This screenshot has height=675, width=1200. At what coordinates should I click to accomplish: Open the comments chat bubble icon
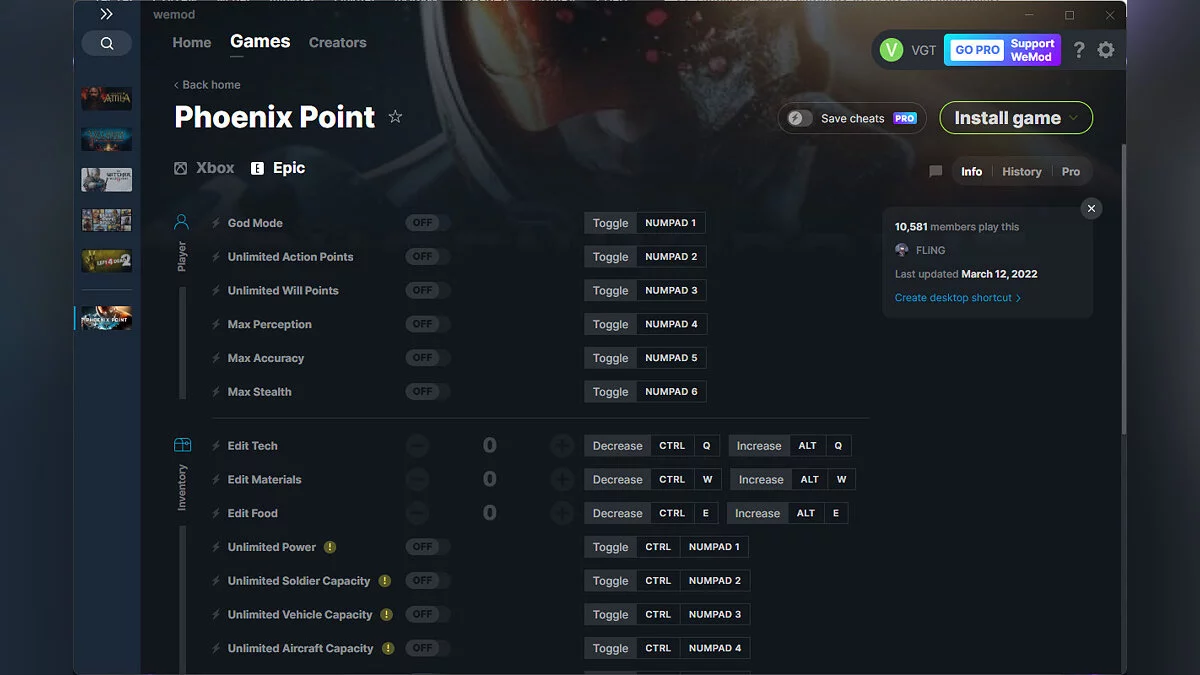click(935, 172)
